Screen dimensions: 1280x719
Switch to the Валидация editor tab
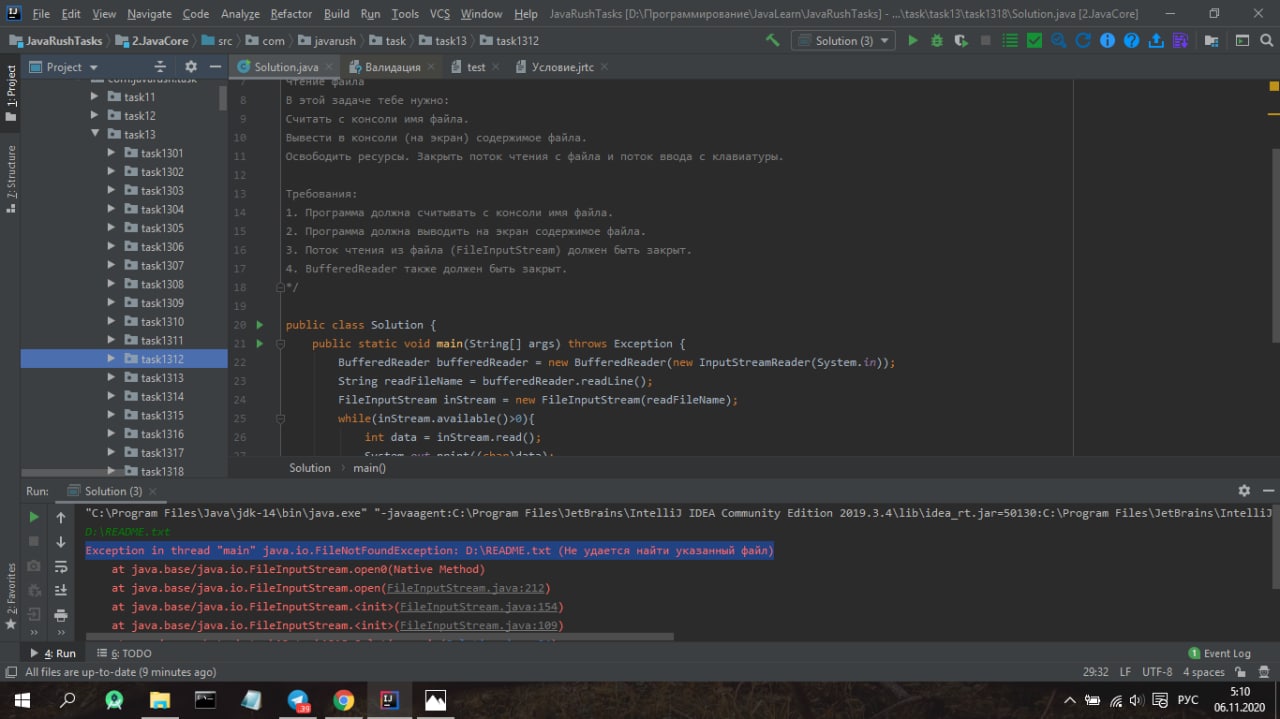point(392,67)
